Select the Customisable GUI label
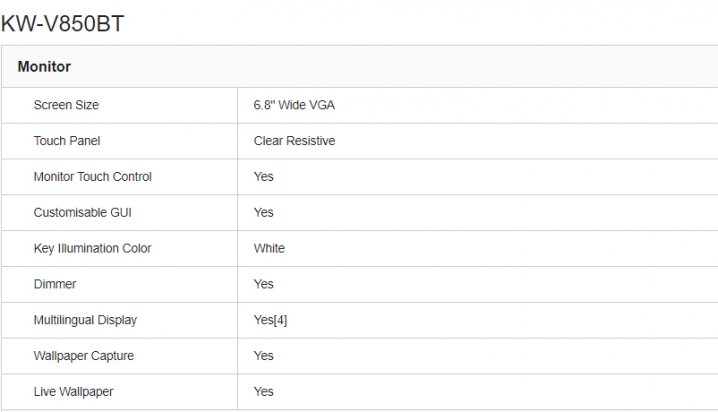This screenshot has width=718, height=412. pos(82,212)
